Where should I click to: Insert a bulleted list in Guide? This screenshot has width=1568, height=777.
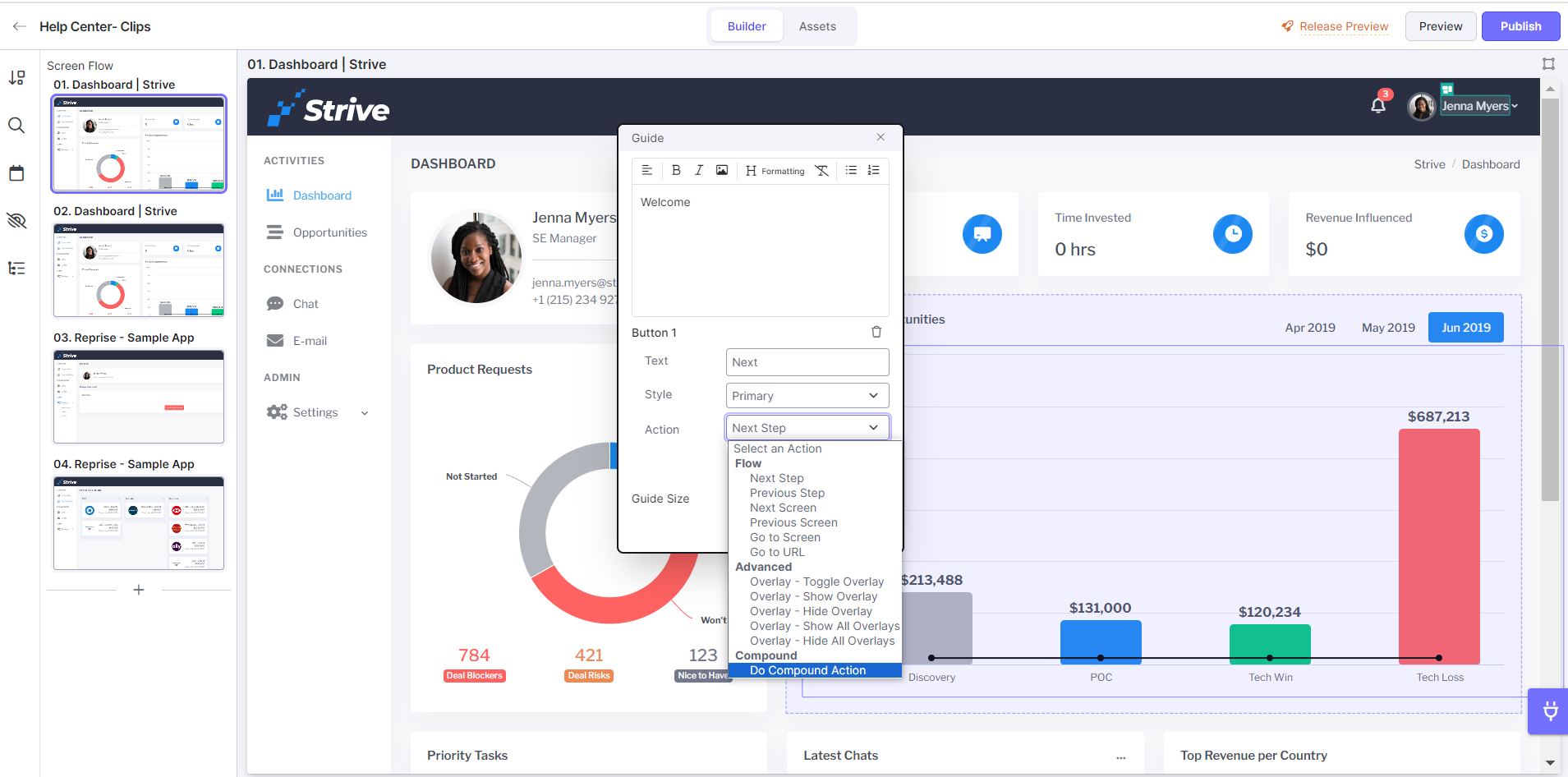851,170
